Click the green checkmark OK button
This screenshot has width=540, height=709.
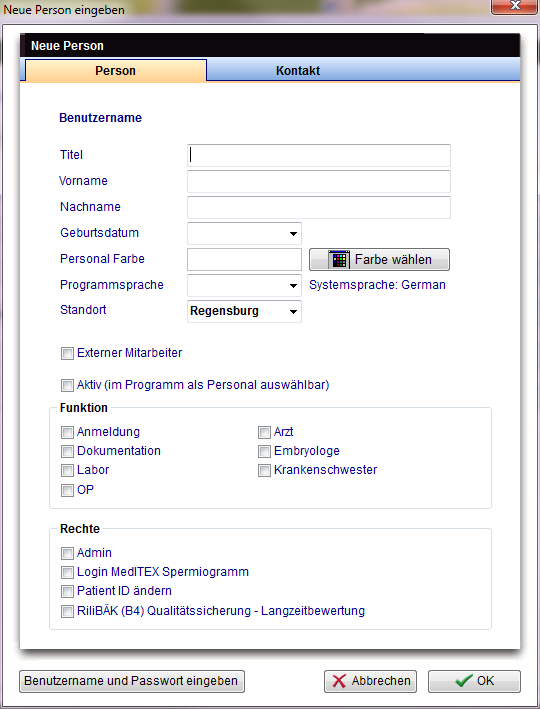pos(474,681)
